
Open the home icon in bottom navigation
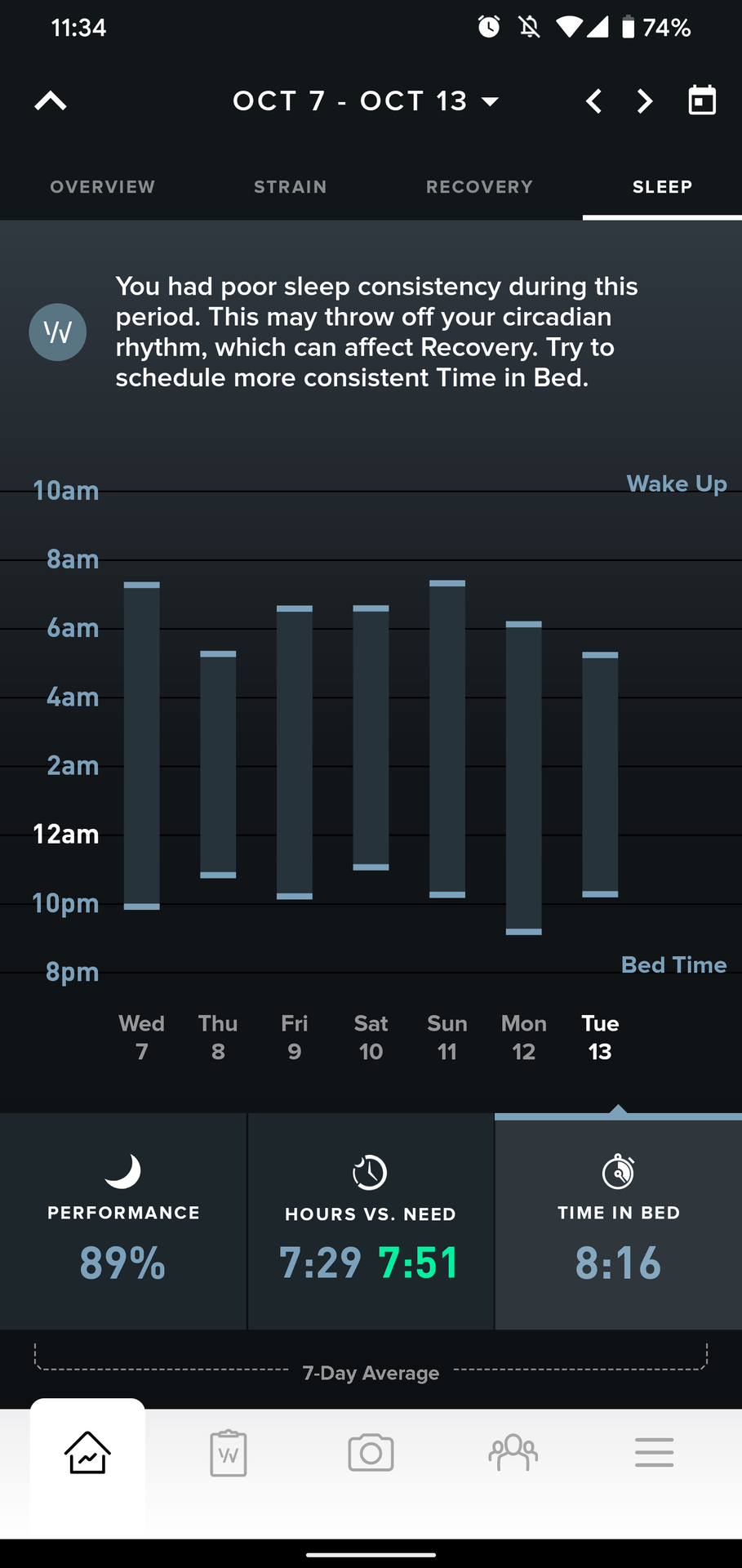coord(87,1454)
